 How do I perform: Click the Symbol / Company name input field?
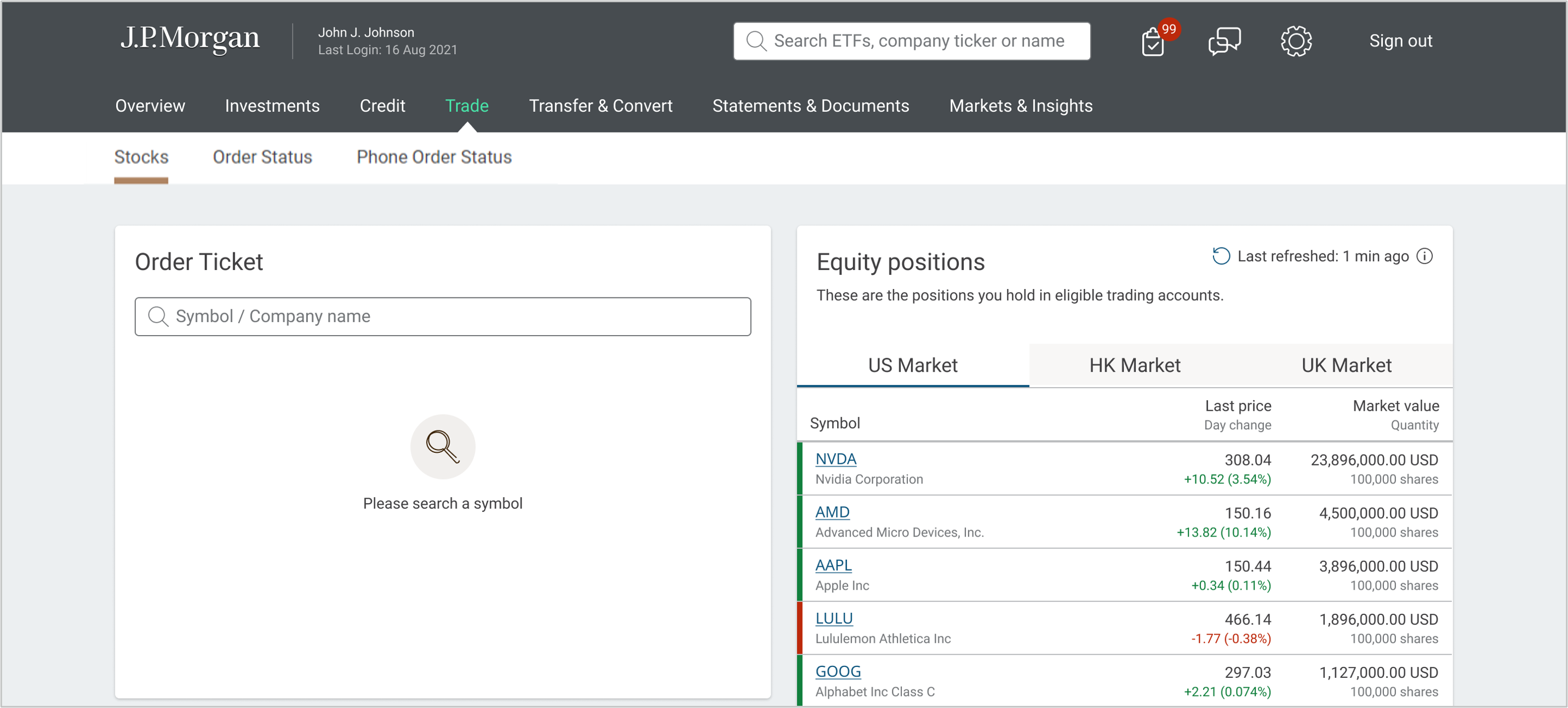click(x=443, y=316)
